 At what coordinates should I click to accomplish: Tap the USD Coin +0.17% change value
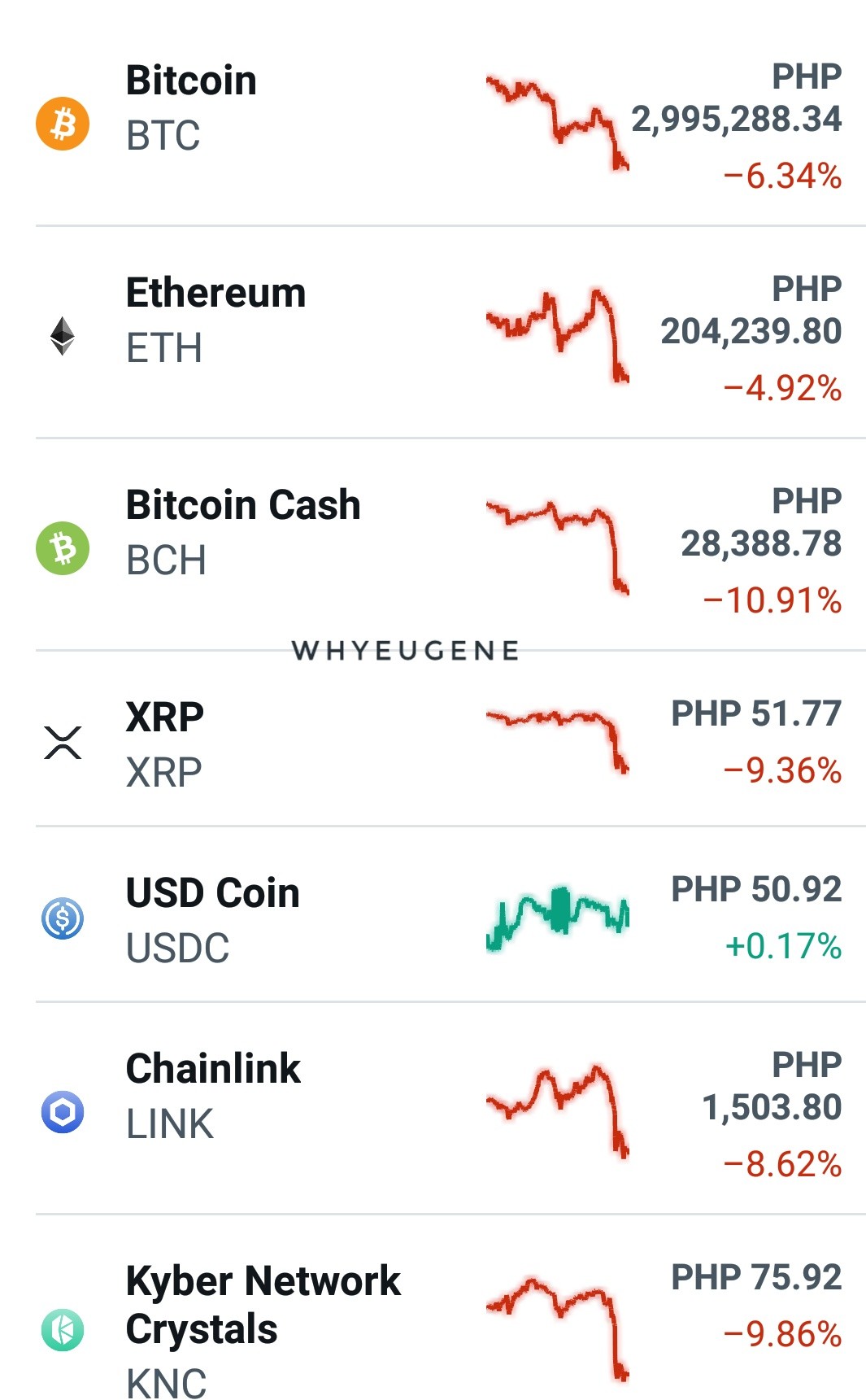[782, 946]
